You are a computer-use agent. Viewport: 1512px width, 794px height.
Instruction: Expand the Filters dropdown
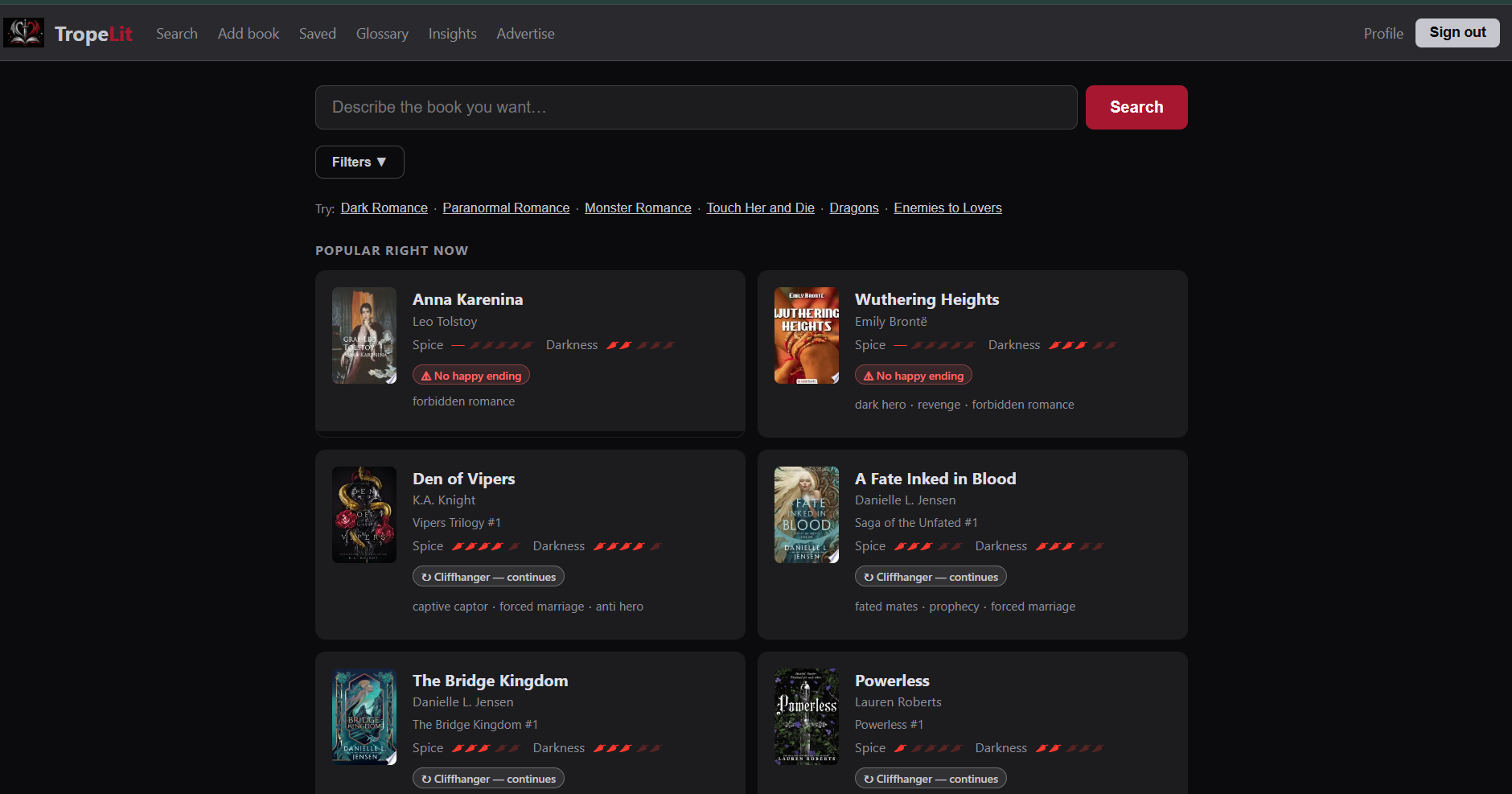tap(360, 162)
